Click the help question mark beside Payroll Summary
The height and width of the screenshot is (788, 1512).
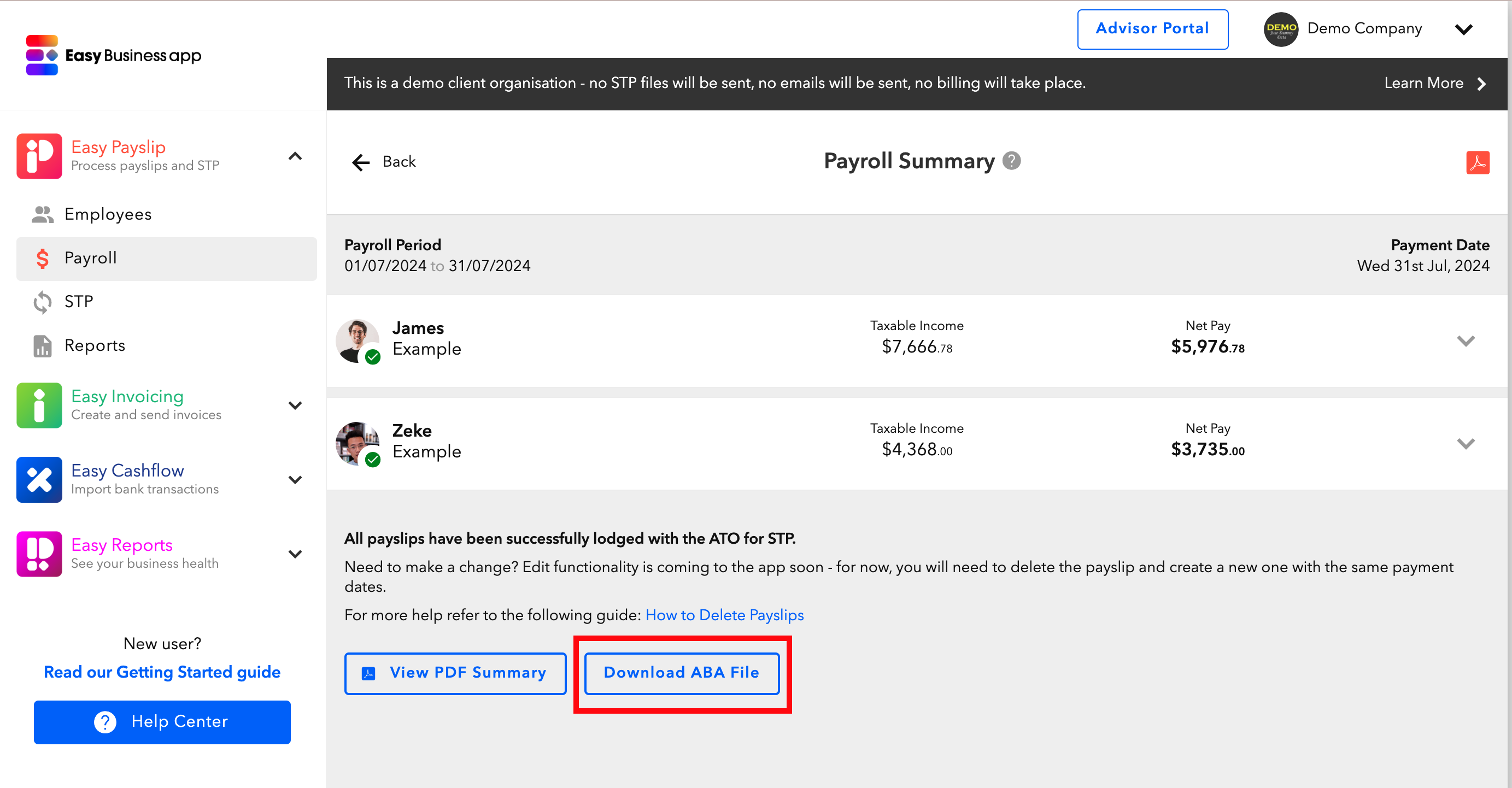1011,161
